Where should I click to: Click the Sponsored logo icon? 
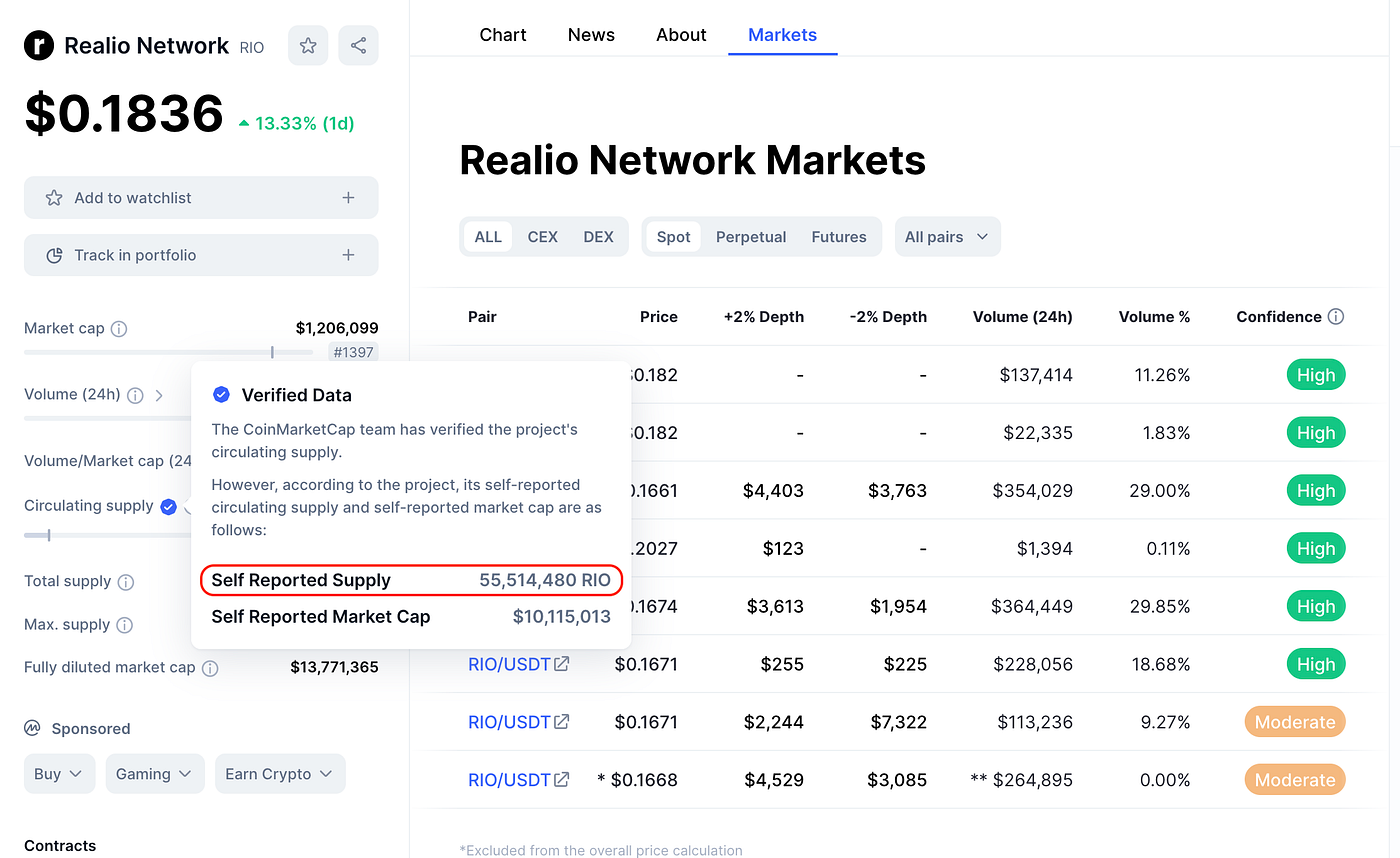[x=32, y=728]
